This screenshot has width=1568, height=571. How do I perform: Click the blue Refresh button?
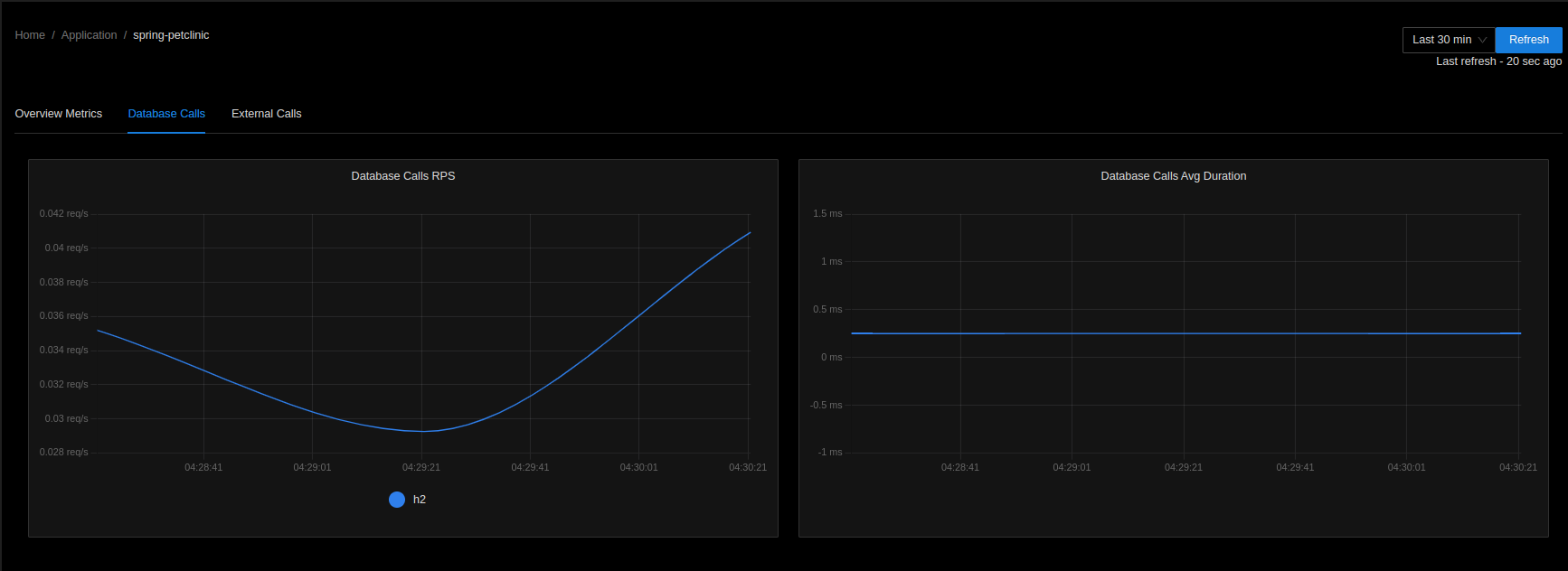pyautogui.click(x=1528, y=40)
